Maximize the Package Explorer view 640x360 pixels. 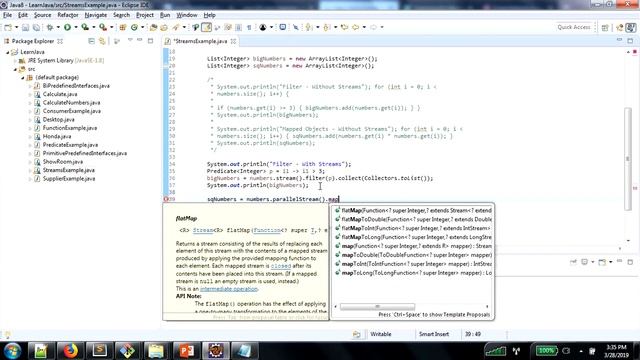[x=150, y=41]
